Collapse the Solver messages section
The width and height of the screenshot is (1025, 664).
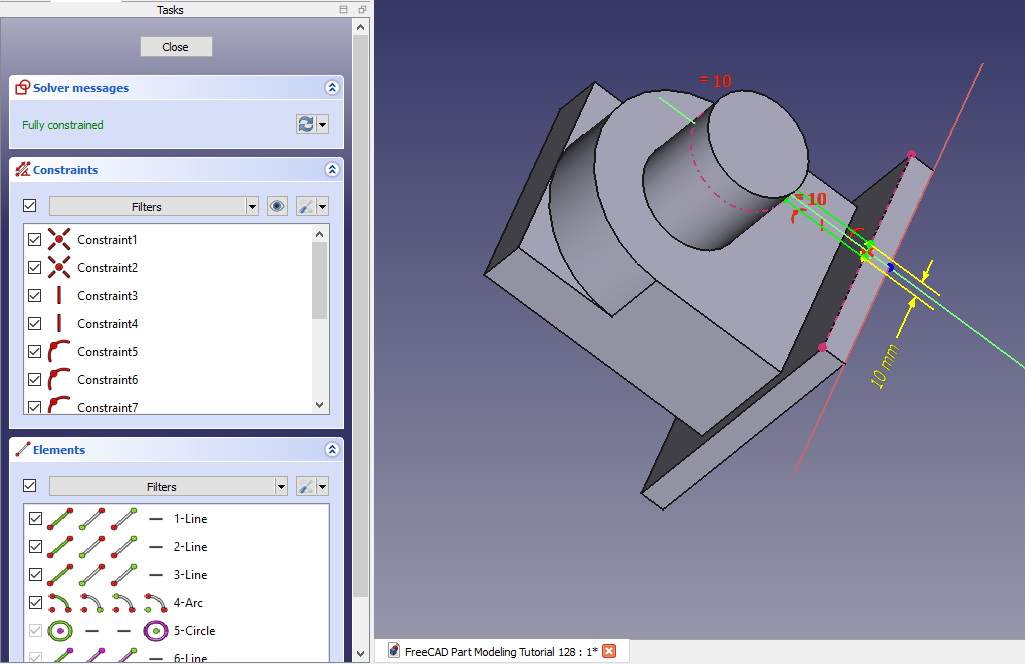[x=332, y=88]
